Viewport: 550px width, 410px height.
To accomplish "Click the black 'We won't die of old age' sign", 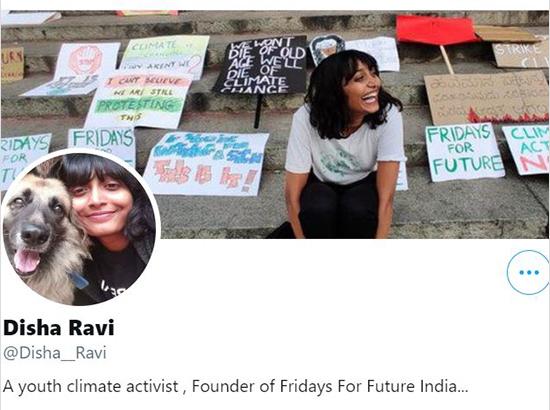I will point(261,66).
